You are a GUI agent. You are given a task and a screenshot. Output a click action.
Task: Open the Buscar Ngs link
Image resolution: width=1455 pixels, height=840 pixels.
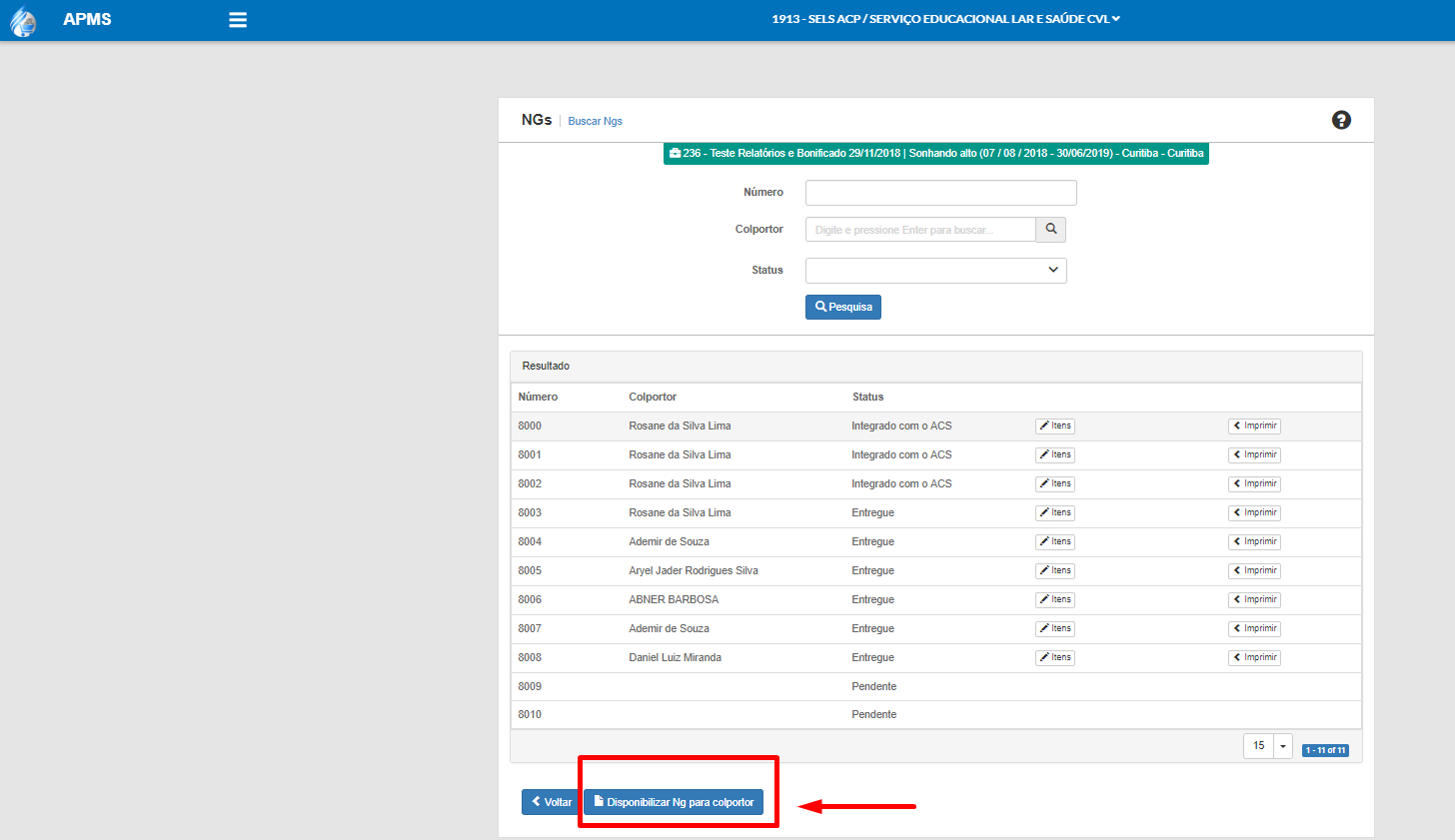pos(595,121)
